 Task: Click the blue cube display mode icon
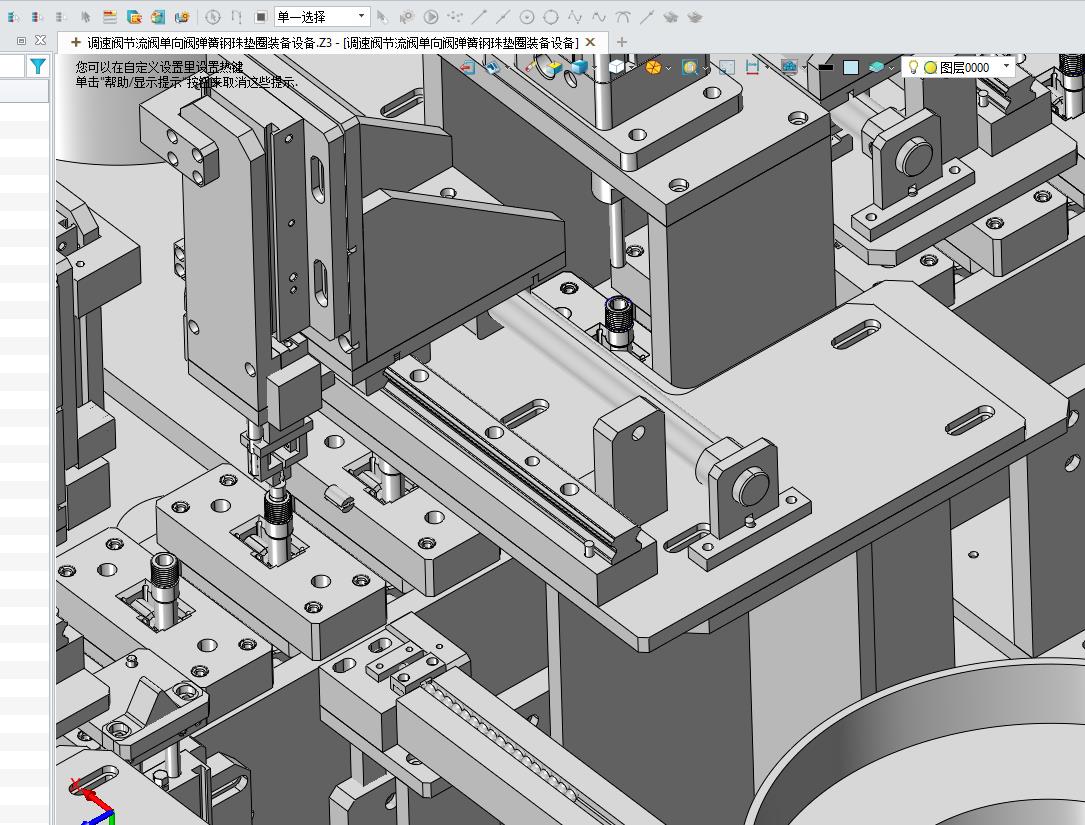tap(578, 67)
